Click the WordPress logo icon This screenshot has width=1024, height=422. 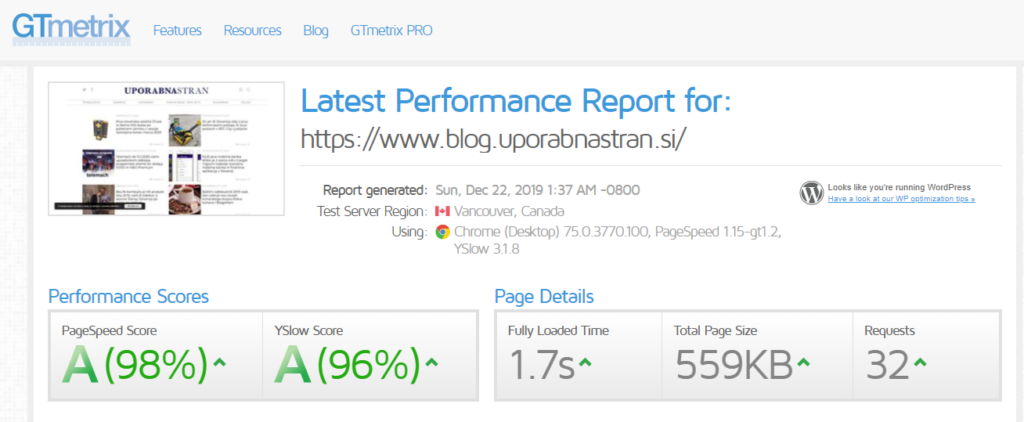[x=812, y=193]
